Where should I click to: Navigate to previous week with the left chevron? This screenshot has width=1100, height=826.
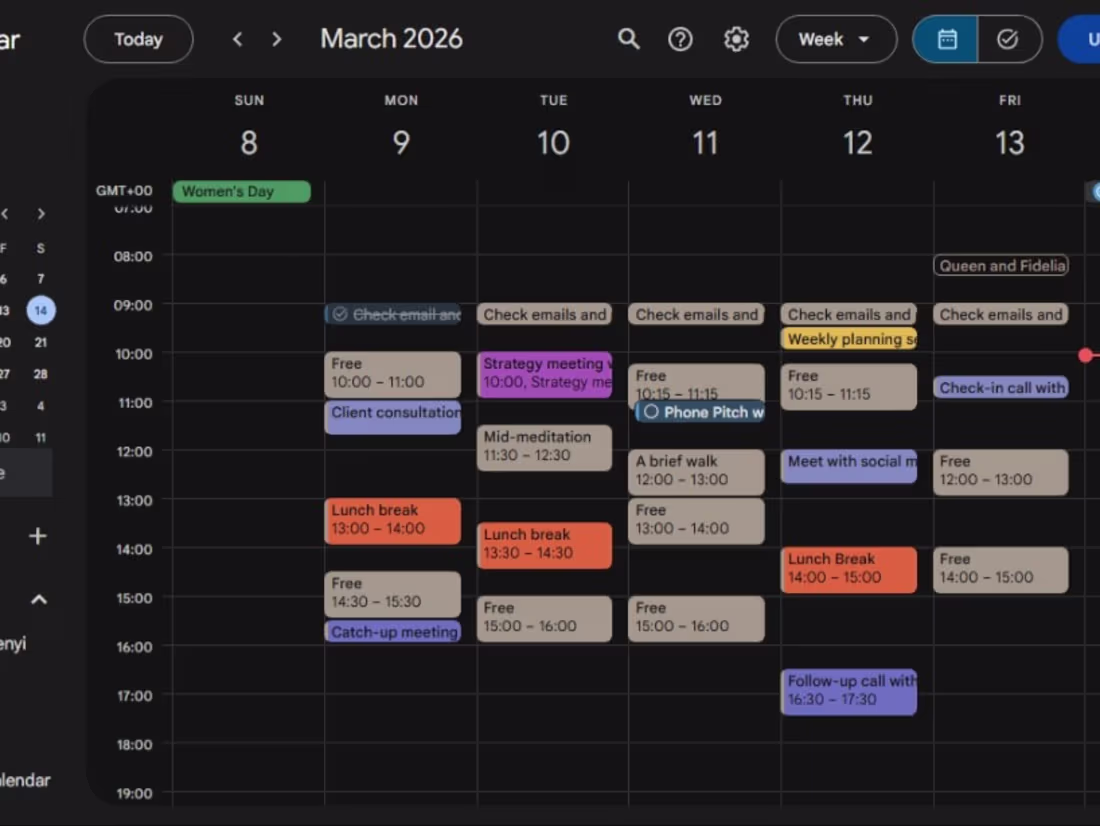[237, 39]
